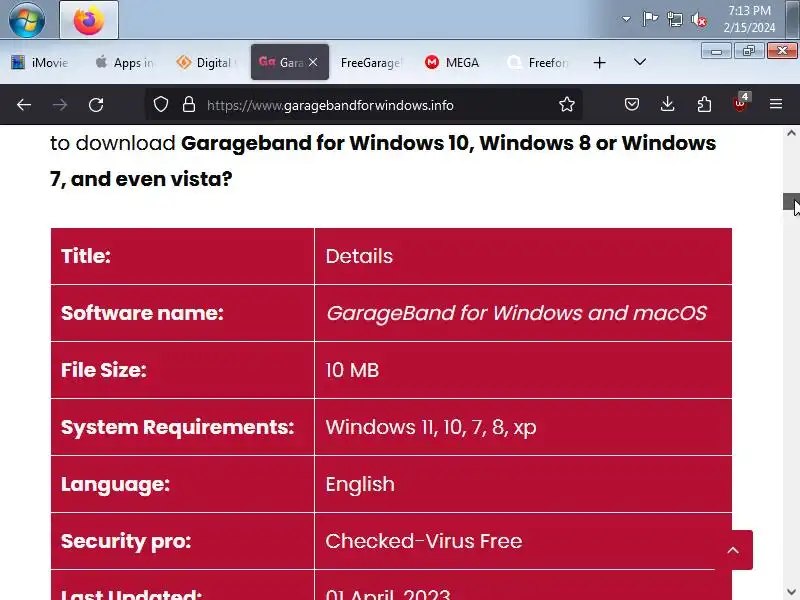Switch to the Freefor tab
Screen dimensions: 800x600
tap(538, 62)
